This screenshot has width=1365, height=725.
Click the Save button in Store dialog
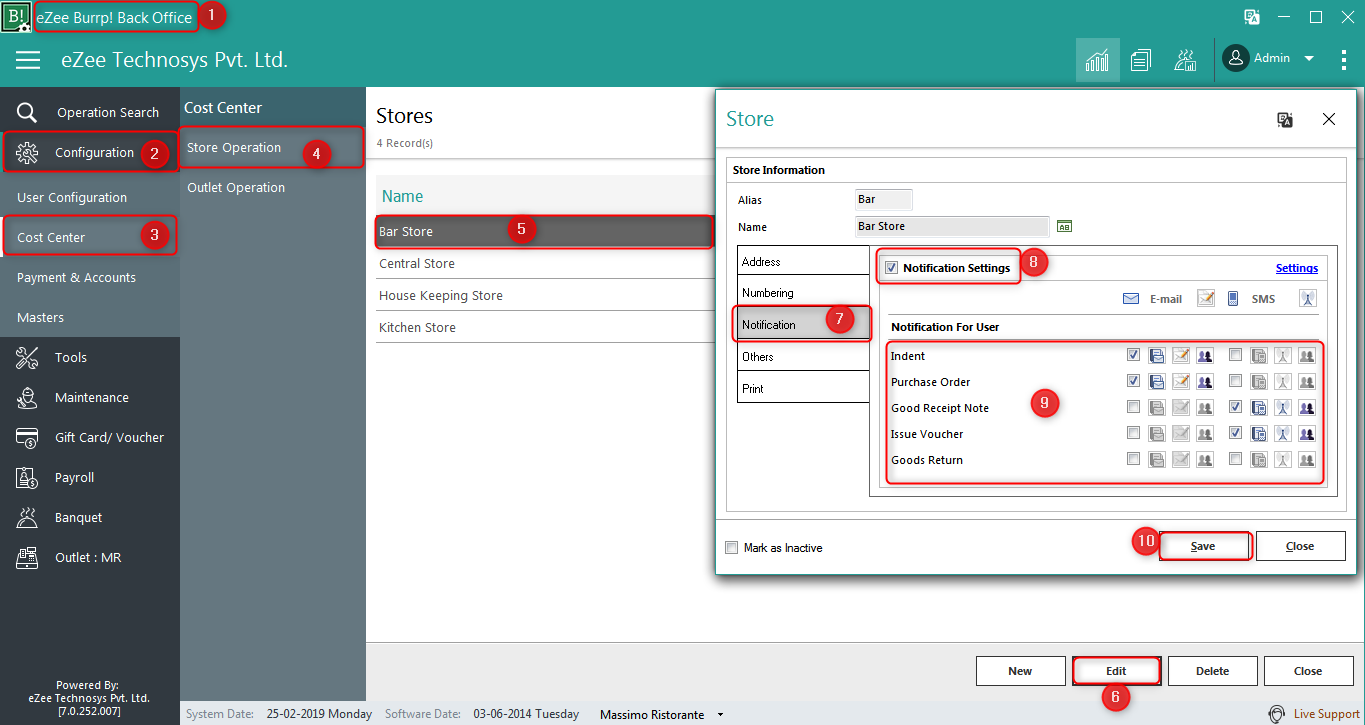pyautogui.click(x=1204, y=546)
